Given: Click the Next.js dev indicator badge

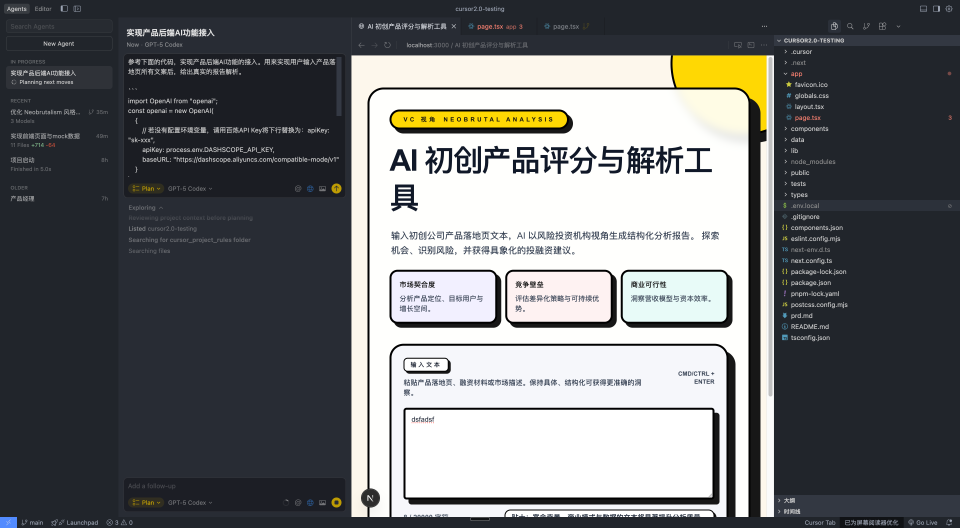Looking at the screenshot, I should [371, 497].
